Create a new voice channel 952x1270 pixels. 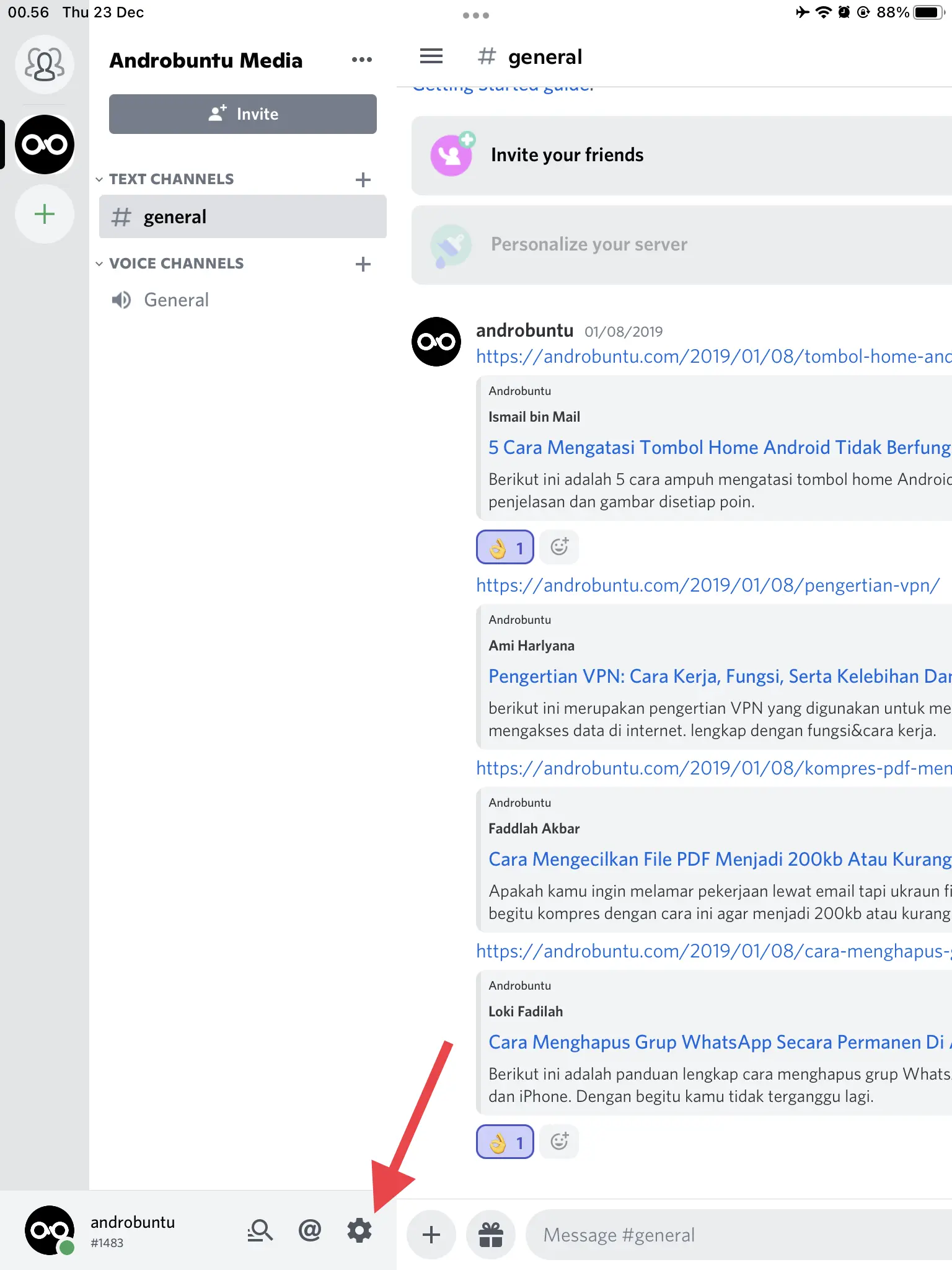click(363, 264)
